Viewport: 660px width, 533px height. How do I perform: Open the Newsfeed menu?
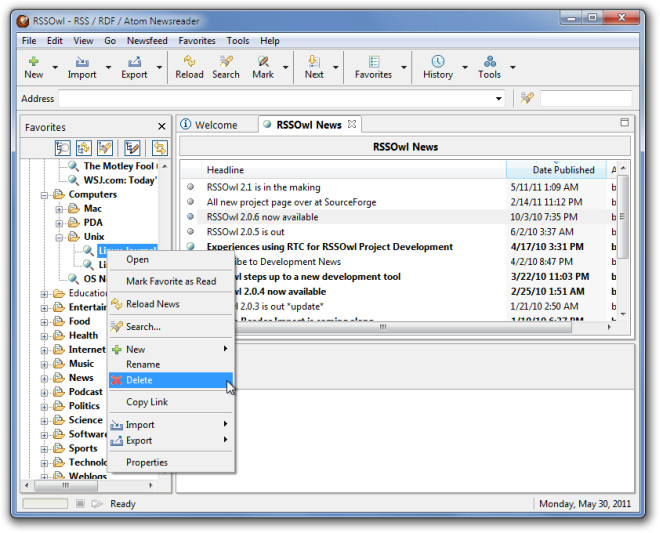147,41
